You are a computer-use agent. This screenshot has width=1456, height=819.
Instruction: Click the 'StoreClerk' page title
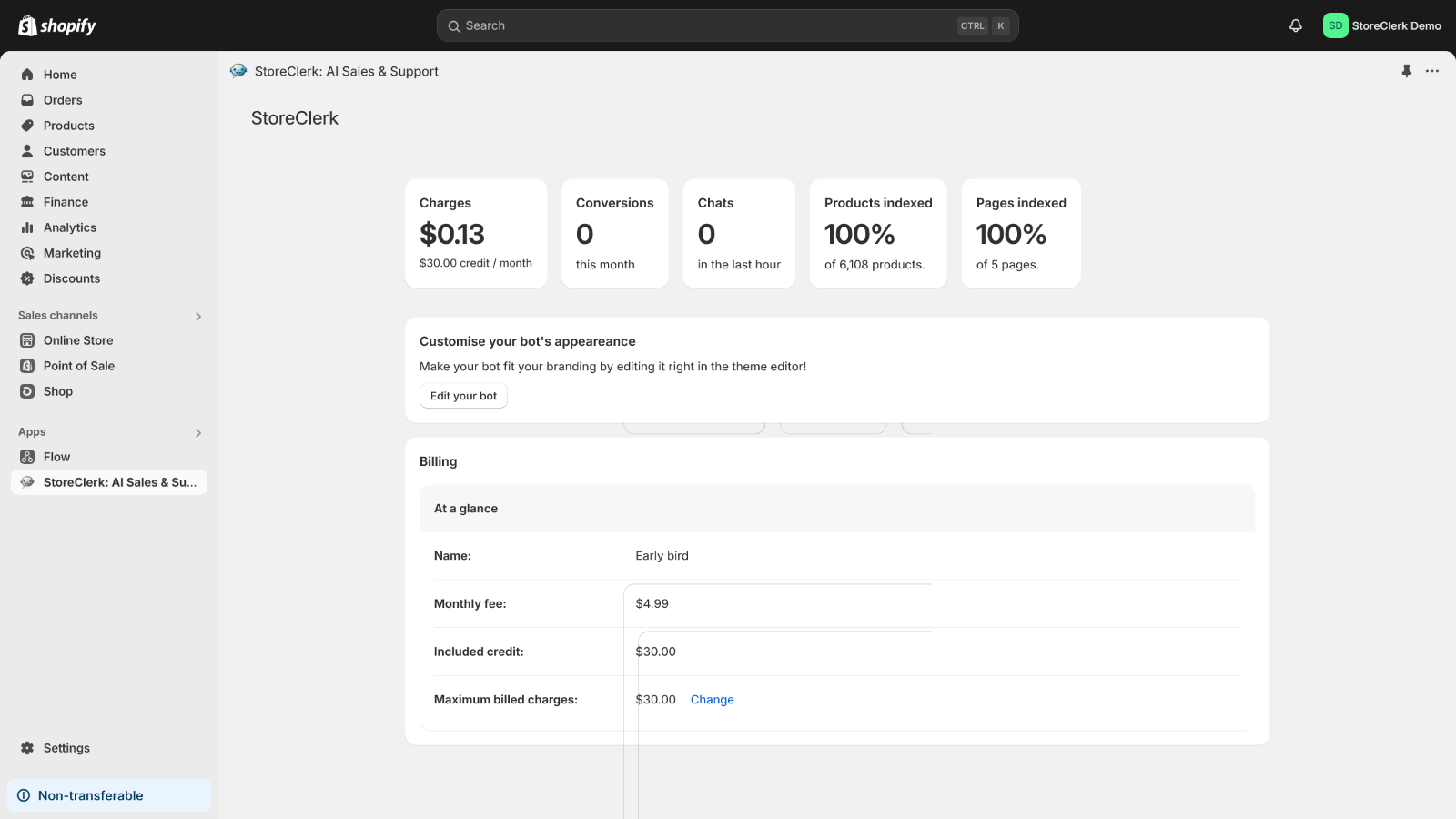point(295,118)
